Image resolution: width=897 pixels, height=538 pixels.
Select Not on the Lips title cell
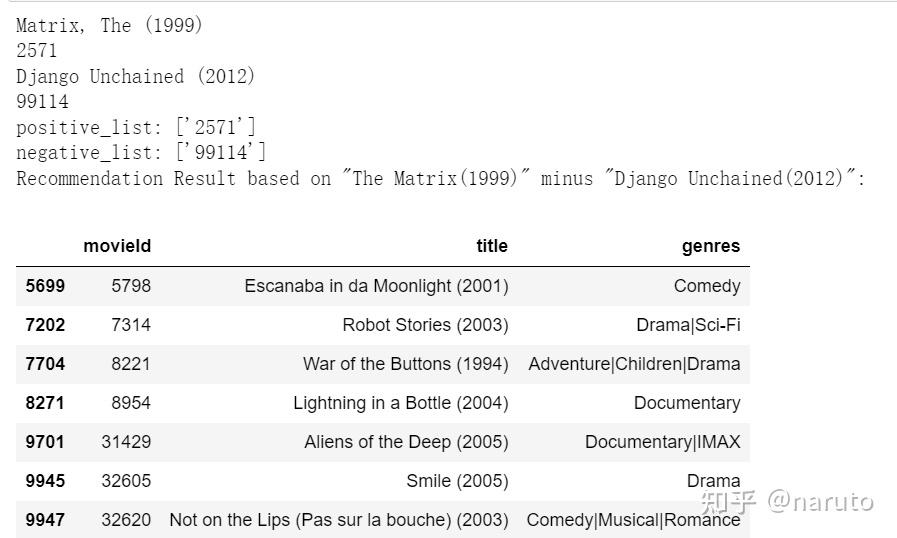339,520
